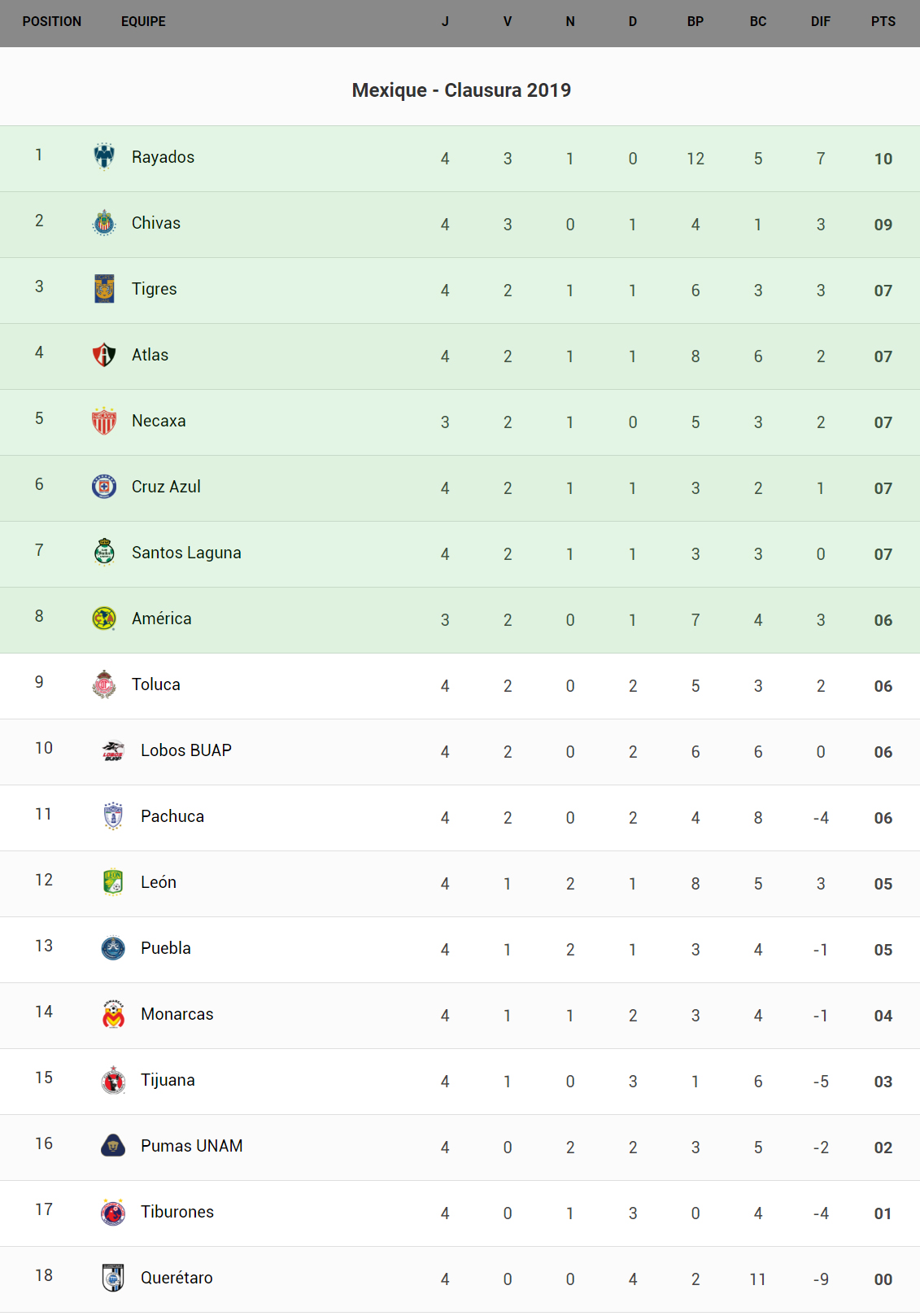
Task: Select the EQUIPE column header
Action: 143,22
